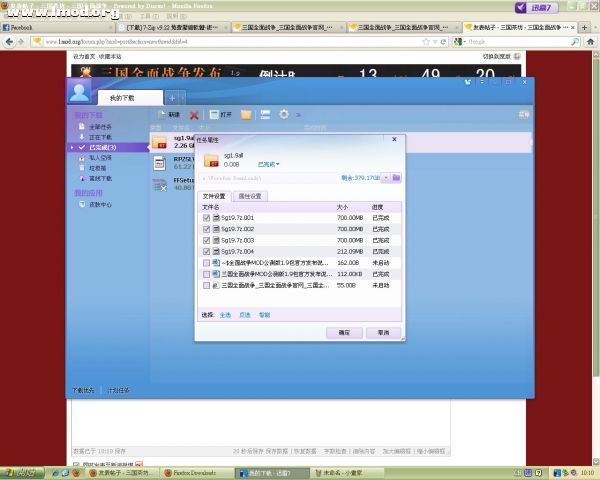
Task: Click the 确定 confirm button
Action: (344, 331)
